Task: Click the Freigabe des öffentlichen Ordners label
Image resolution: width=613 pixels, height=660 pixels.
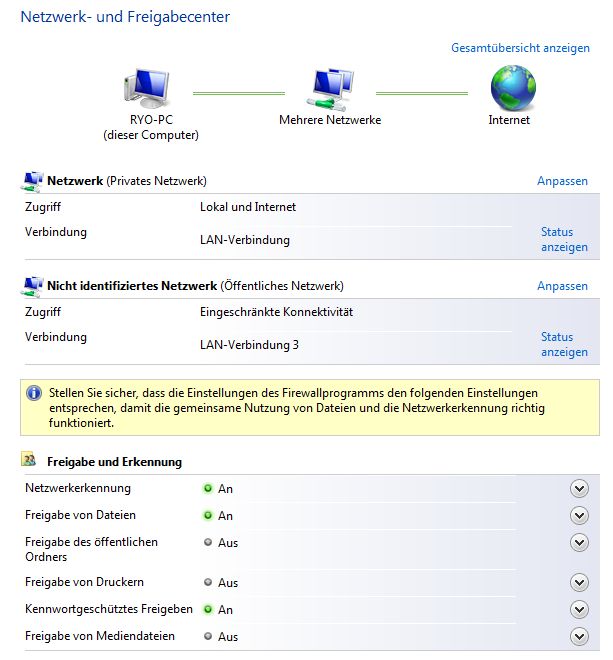Action: (x=91, y=549)
